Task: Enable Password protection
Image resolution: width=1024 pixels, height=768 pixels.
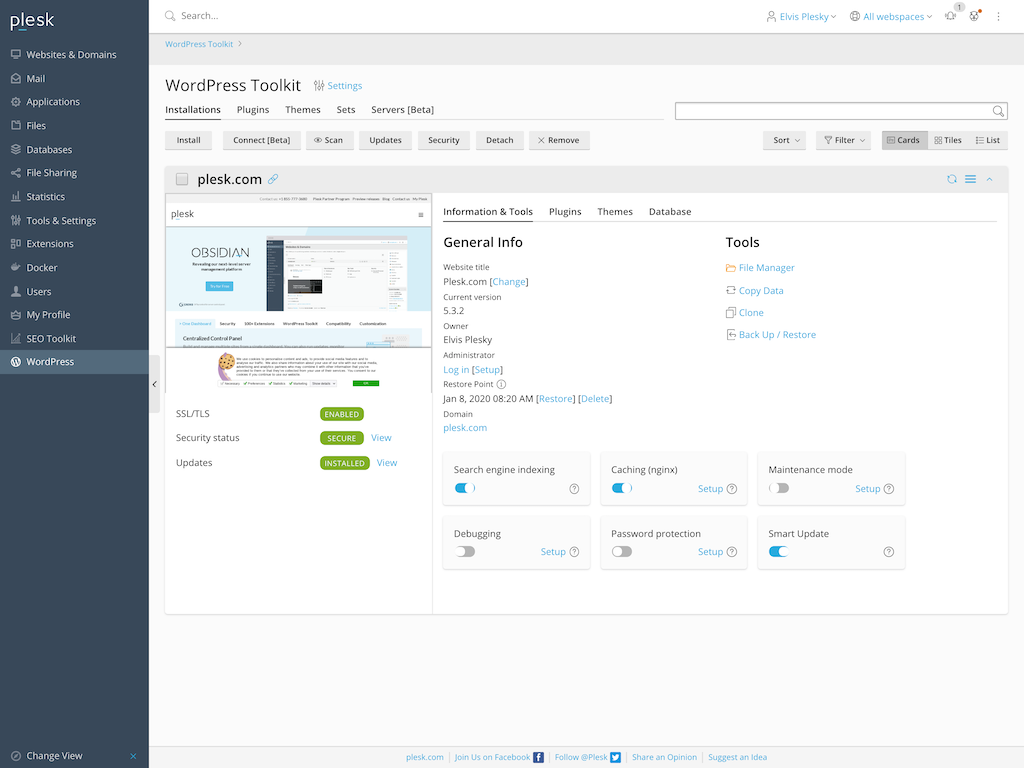Action: click(x=621, y=551)
